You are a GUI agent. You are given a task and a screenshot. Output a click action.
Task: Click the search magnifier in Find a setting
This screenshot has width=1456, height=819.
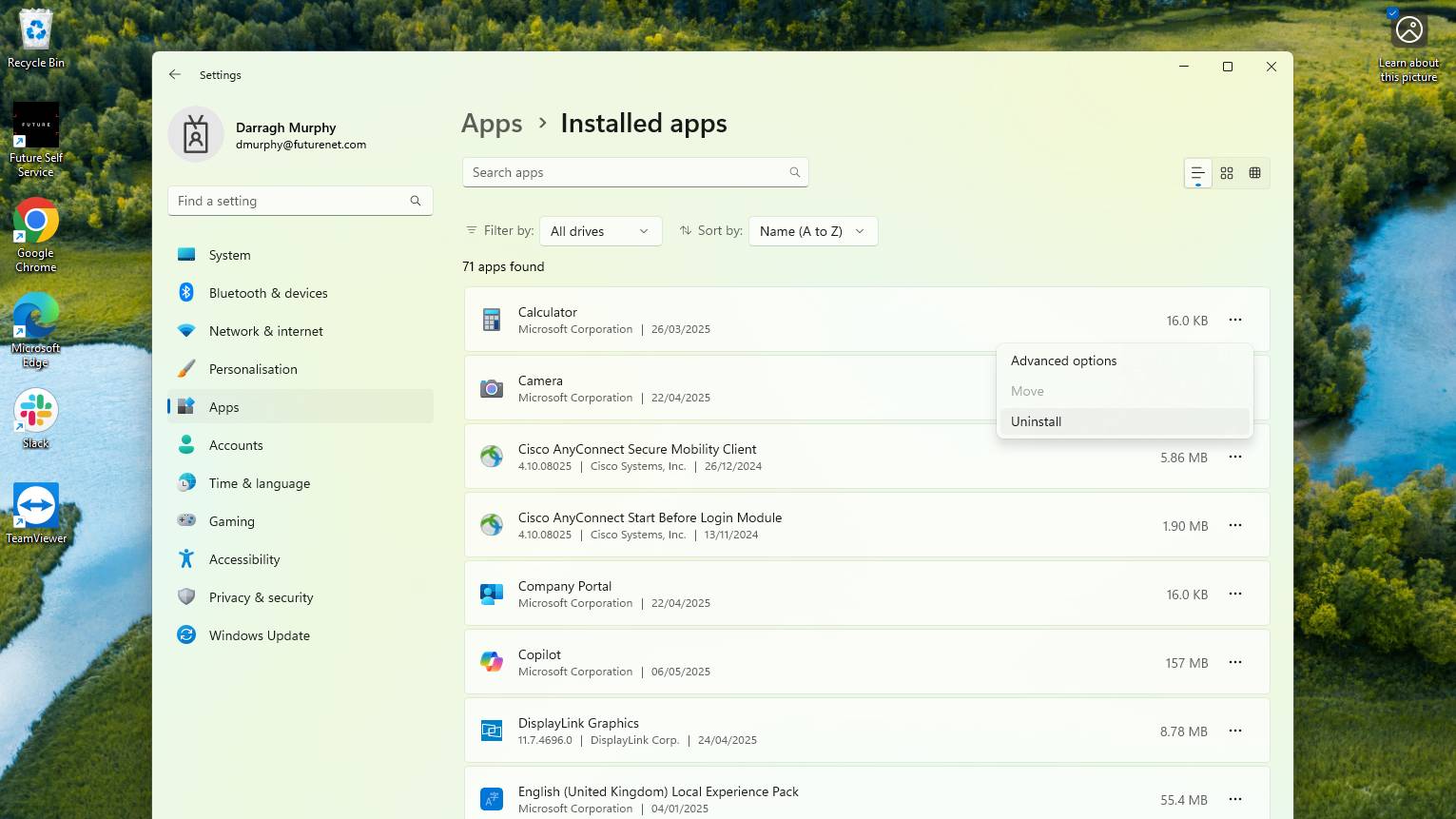(416, 201)
